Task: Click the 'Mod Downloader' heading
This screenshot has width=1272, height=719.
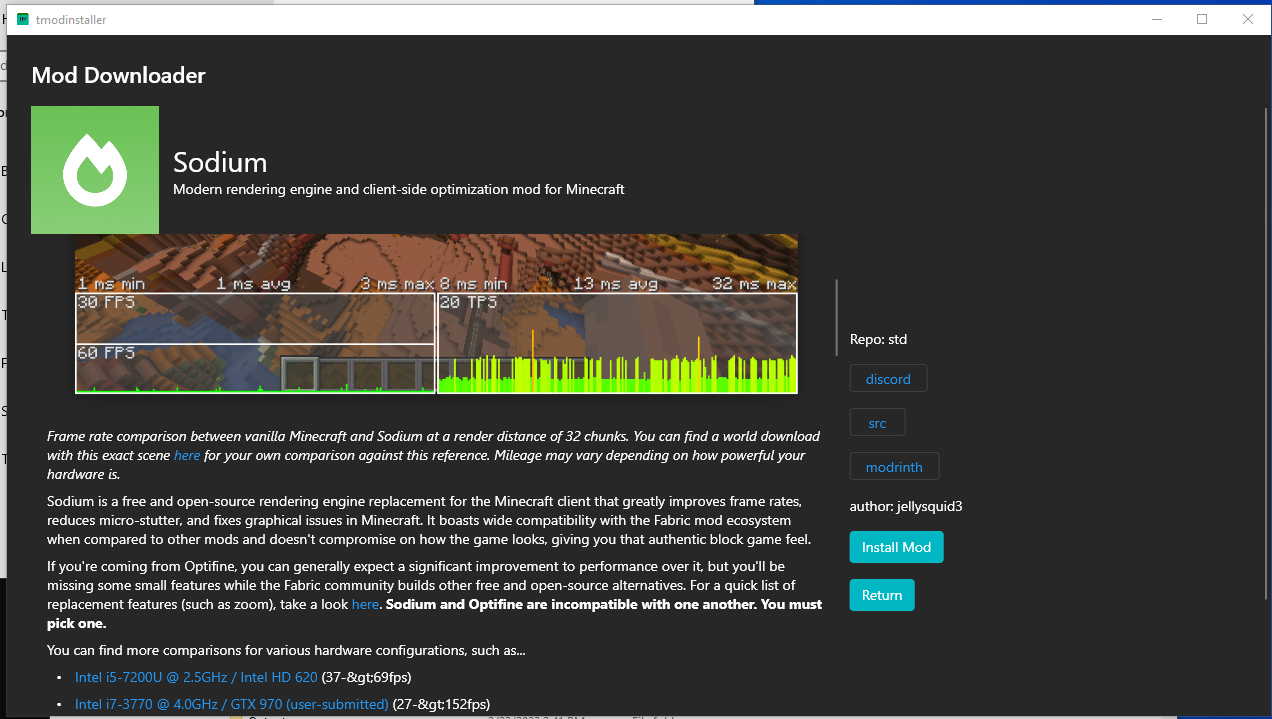Action: tap(118, 75)
